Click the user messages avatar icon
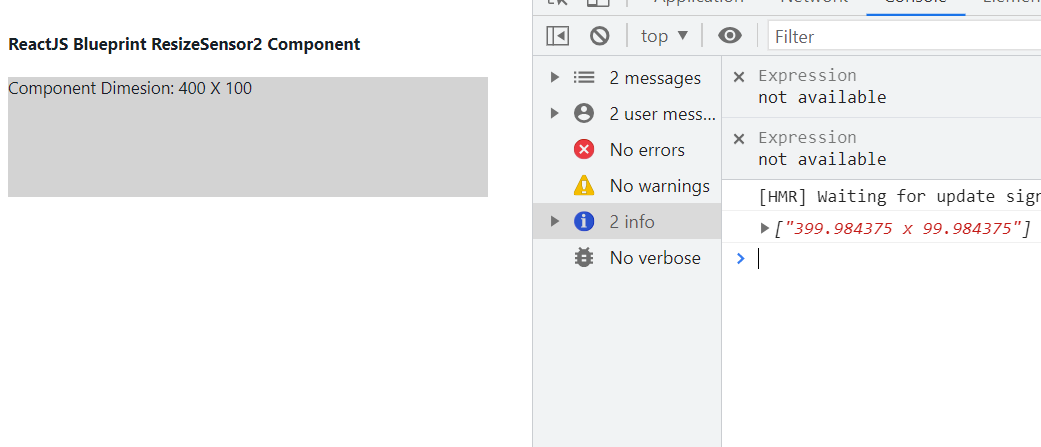Image resolution: width=1041 pixels, height=447 pixels. point(584,114)
